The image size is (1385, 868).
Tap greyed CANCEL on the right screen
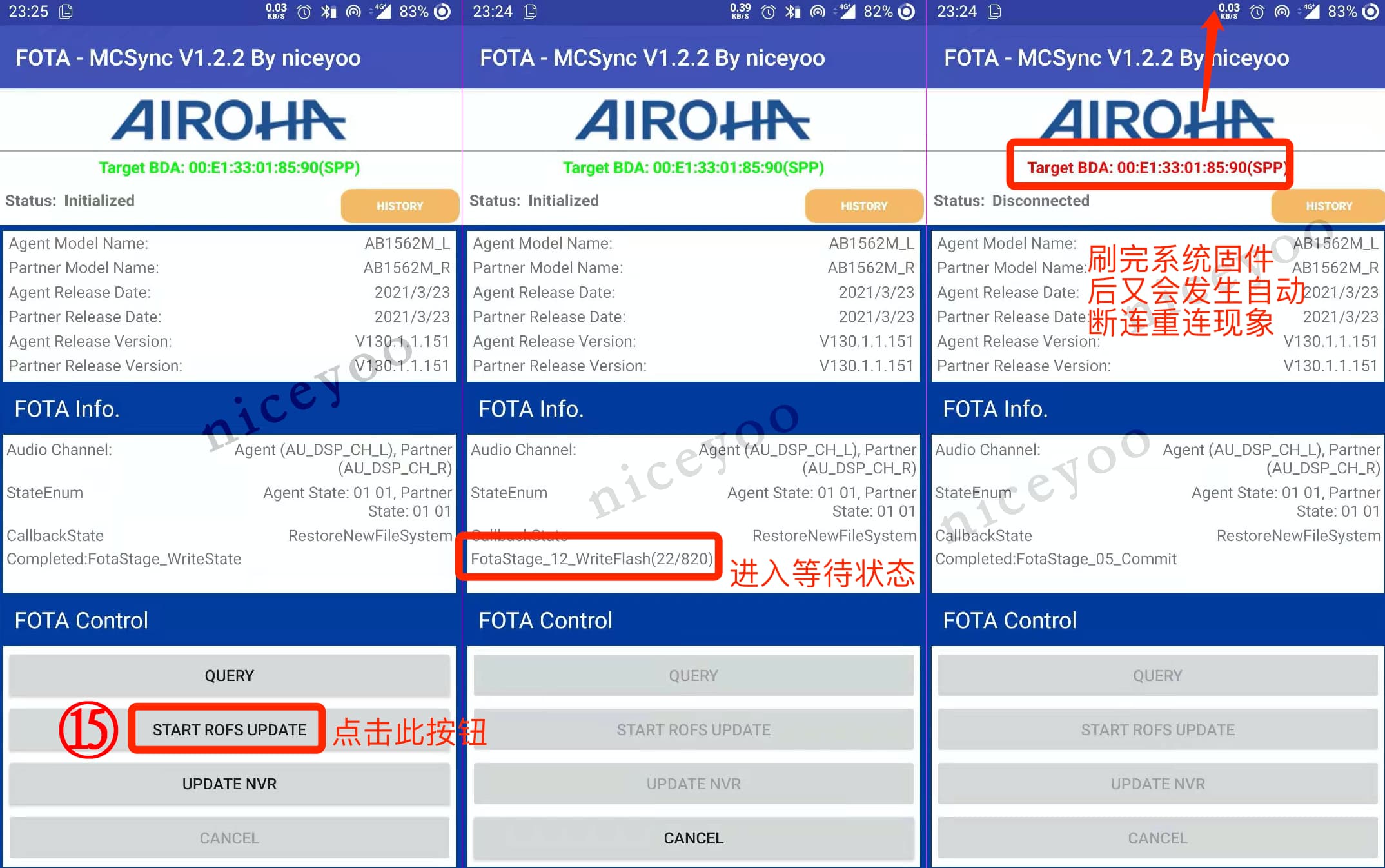(x=1158, y=838)
